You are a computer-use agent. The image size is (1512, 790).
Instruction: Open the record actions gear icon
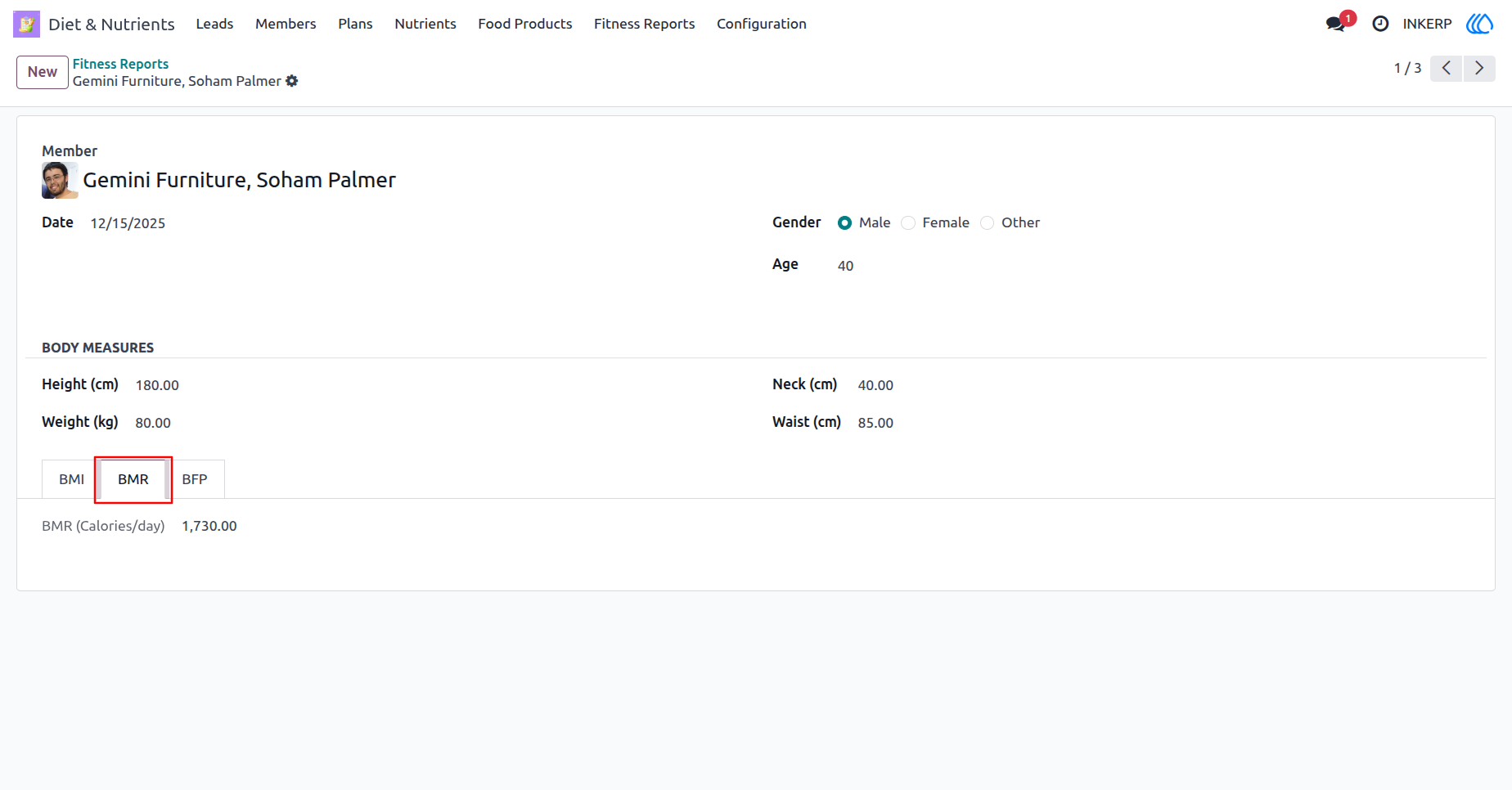click(x=292, y=81)
